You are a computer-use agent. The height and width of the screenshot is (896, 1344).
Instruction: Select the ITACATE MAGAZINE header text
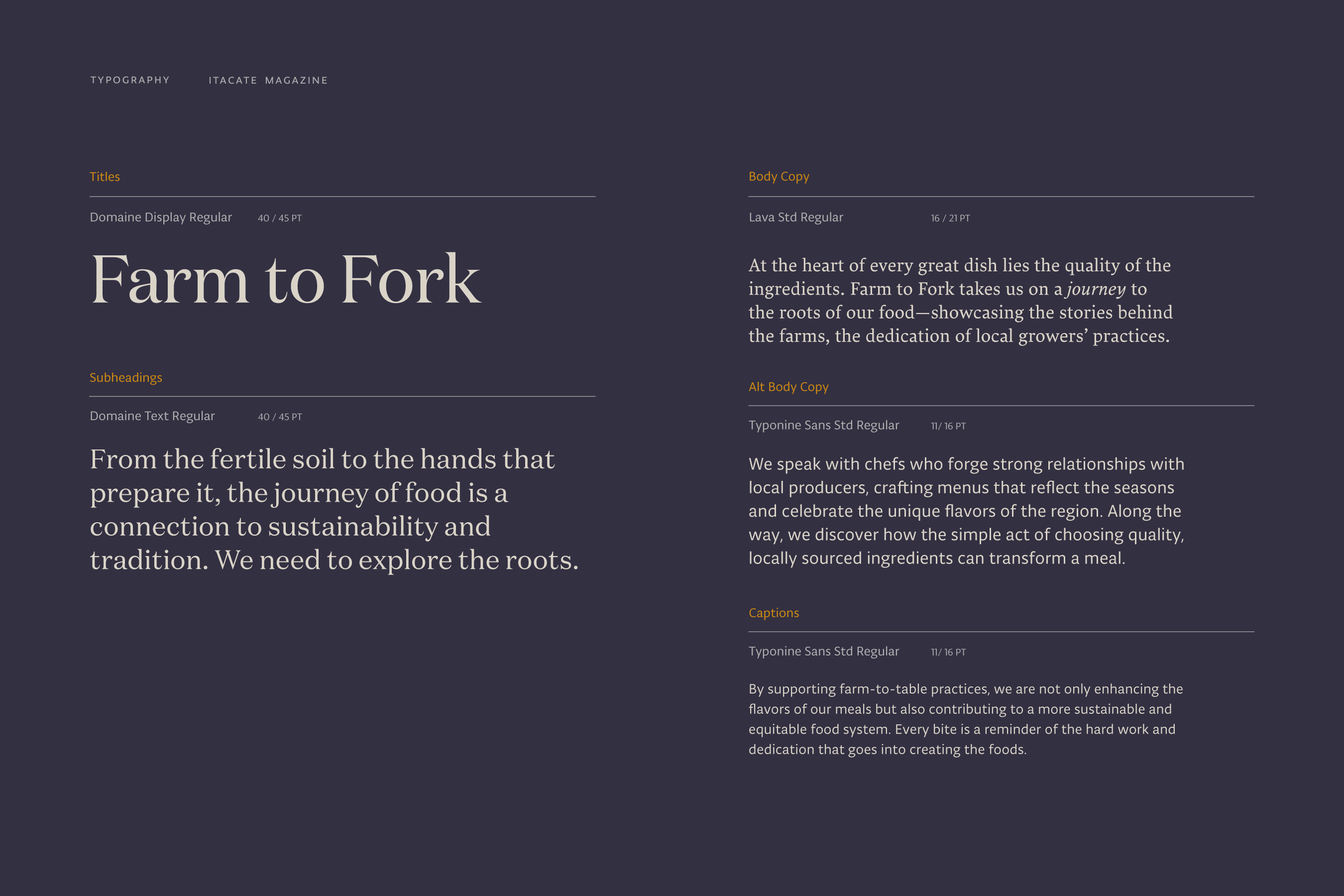pyautogui.click(x=268, y=81)
